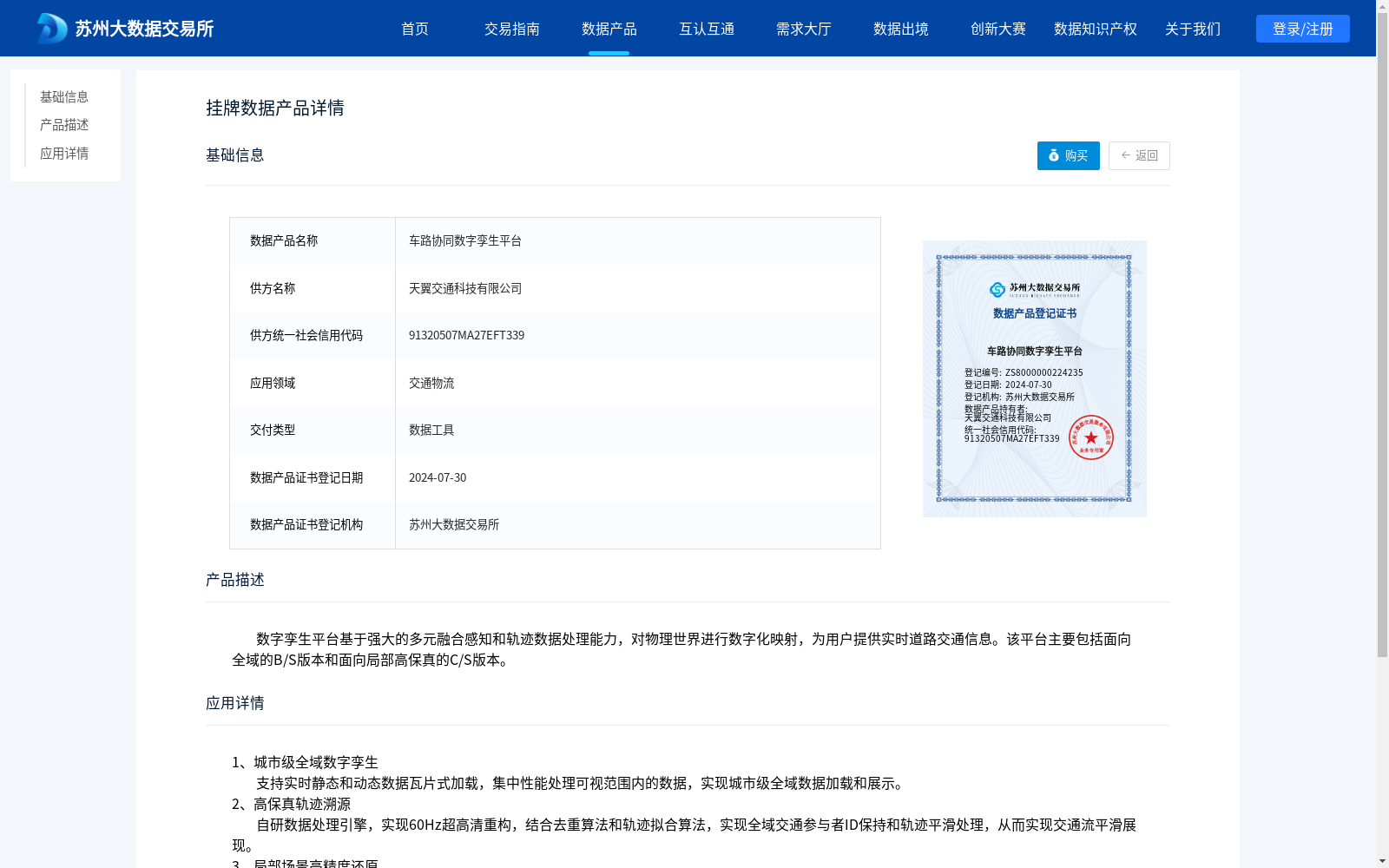Click the 供方名称 label cell
The width and height of the screenshot is (1389, 868).
click(313, 288)
